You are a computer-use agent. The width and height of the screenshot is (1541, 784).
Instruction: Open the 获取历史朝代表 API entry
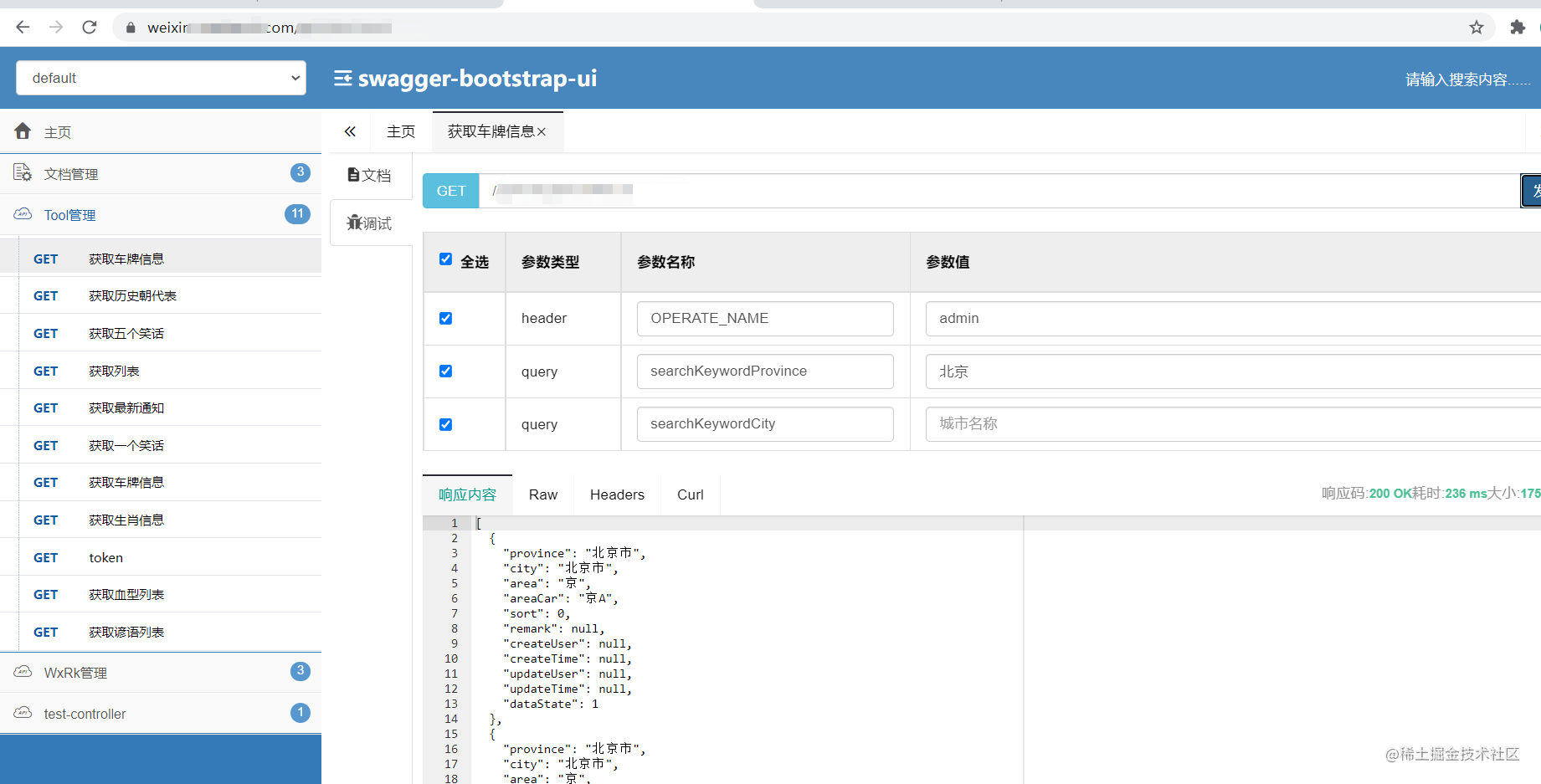point(161,295)
